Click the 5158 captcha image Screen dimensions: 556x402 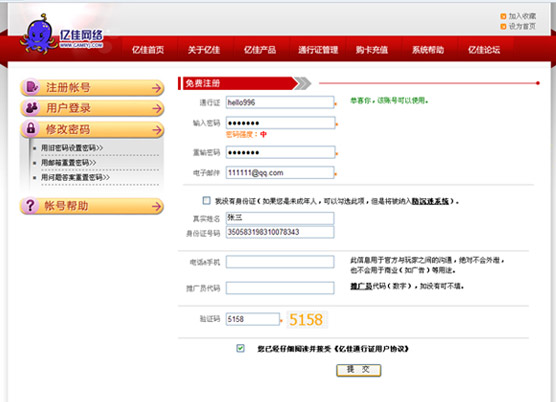(307, 319)
